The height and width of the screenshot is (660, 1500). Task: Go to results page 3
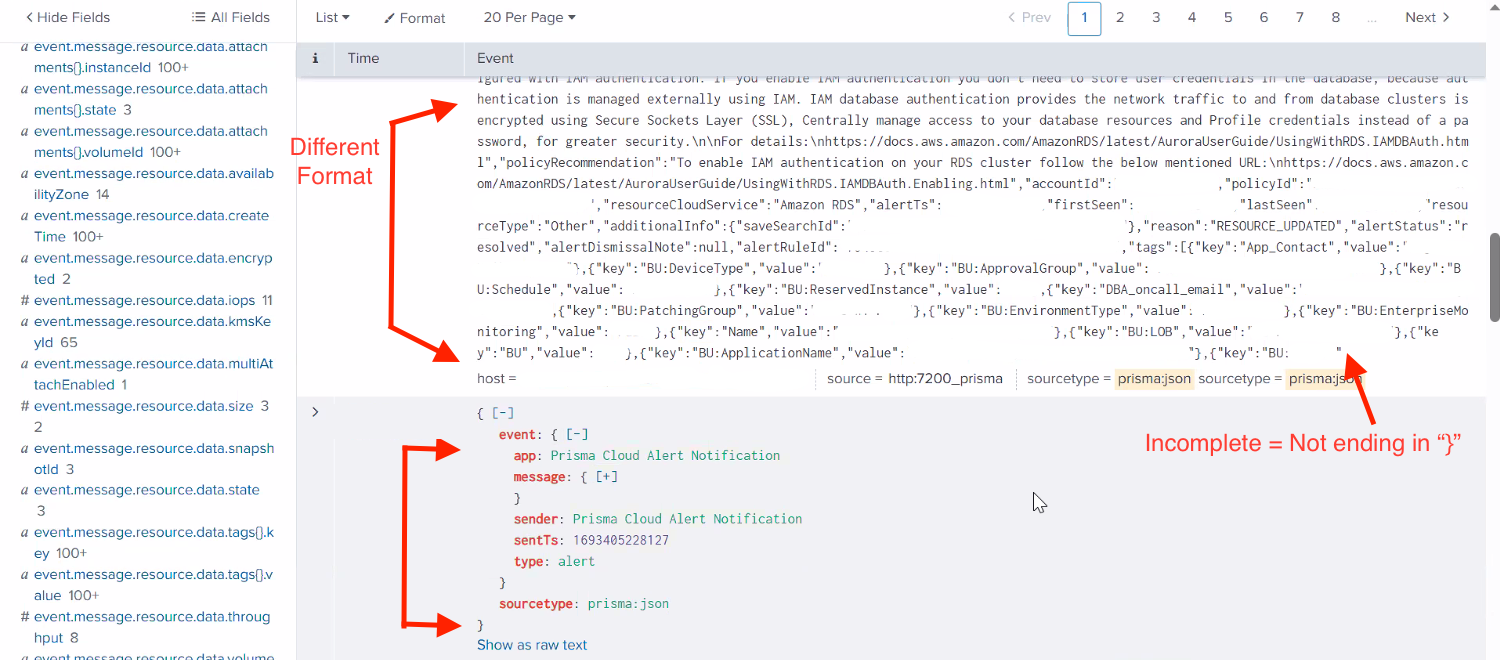[x=1156, y=18]
